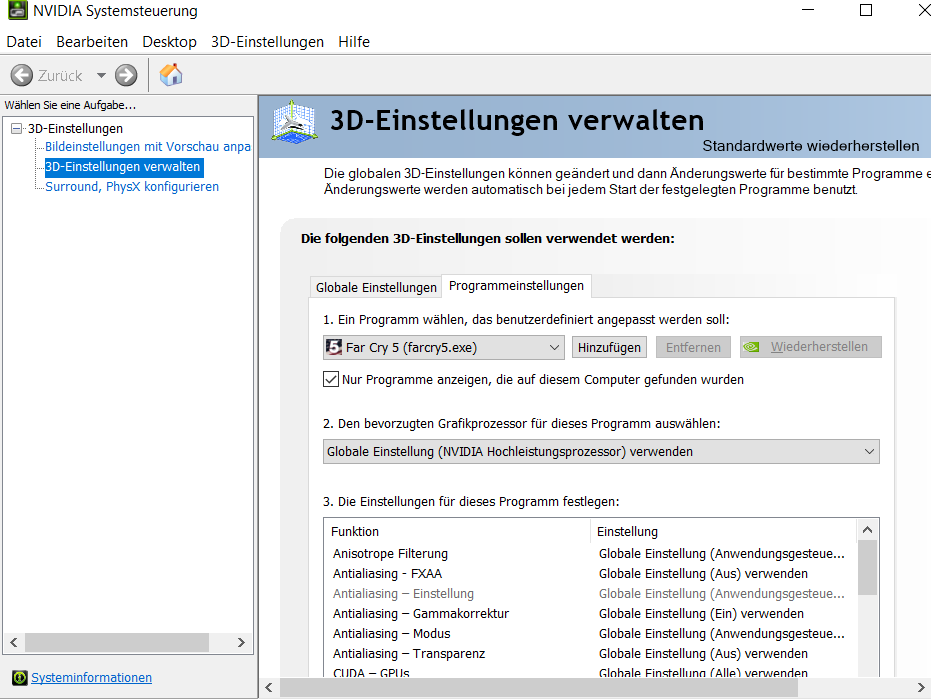Click the 3D settings header icon
This screenshot has height=699, width=931.
coord(294,122)
